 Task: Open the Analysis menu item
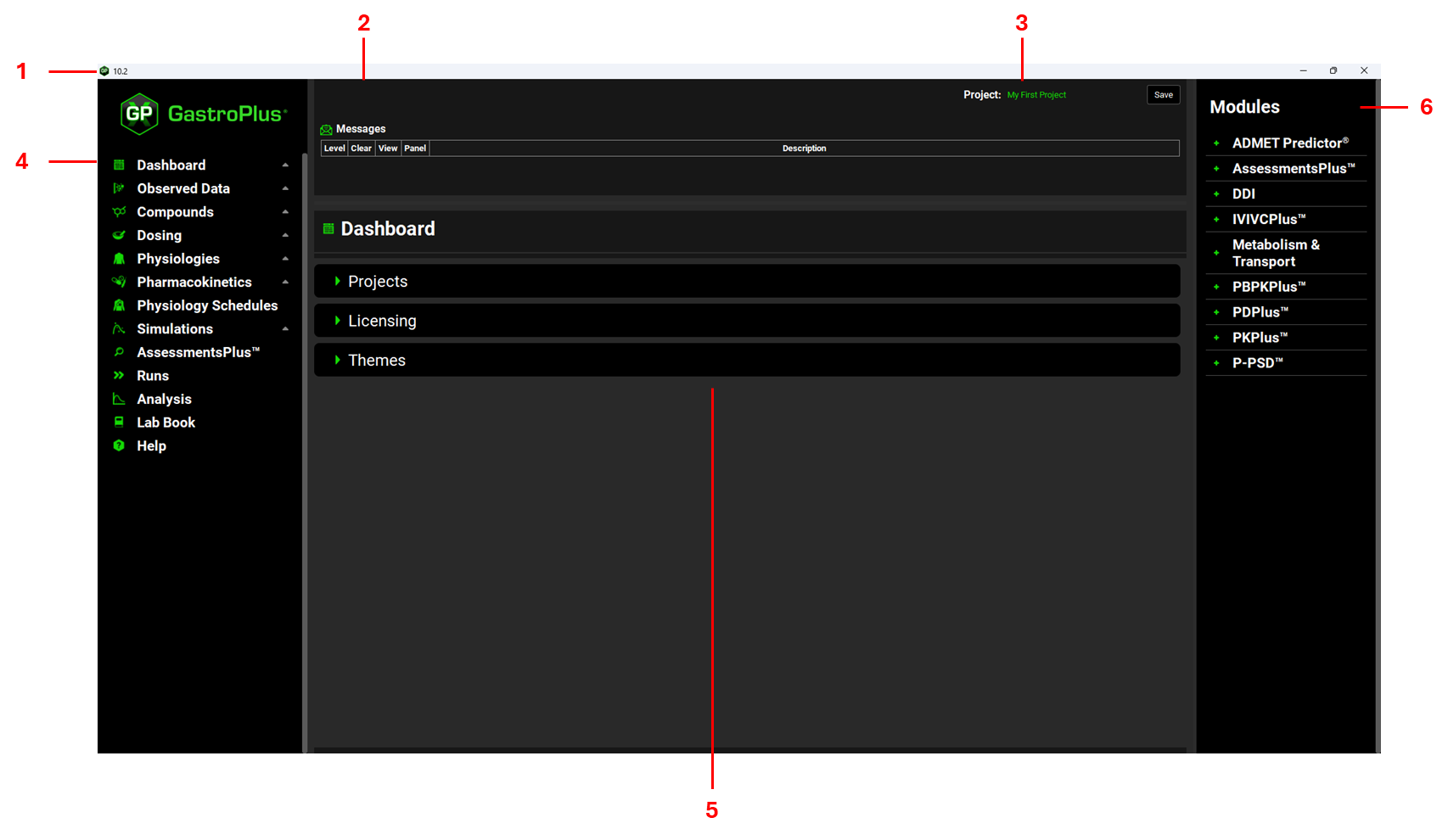[164, 399]
